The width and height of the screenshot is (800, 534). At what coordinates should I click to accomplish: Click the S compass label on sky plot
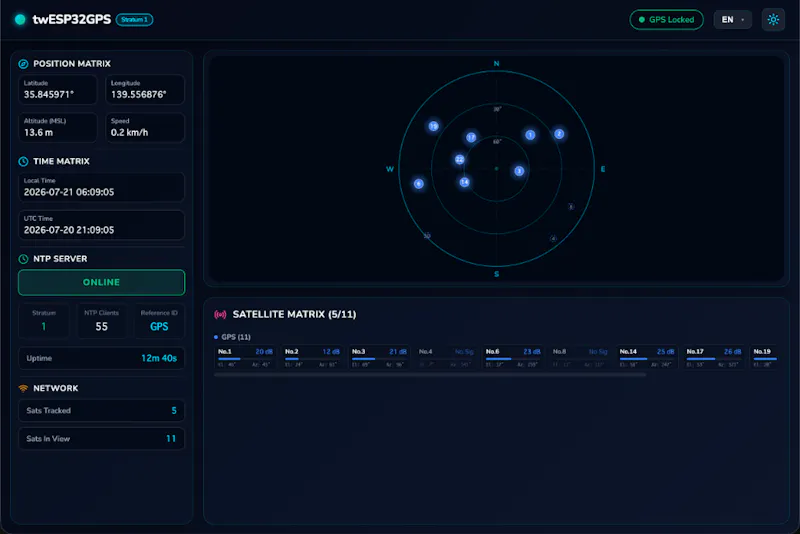pos(496,274)
